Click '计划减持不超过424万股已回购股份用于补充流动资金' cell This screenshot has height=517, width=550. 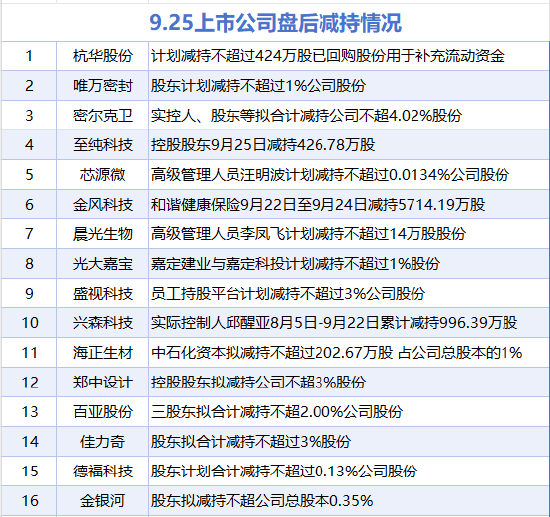(349, 56)
